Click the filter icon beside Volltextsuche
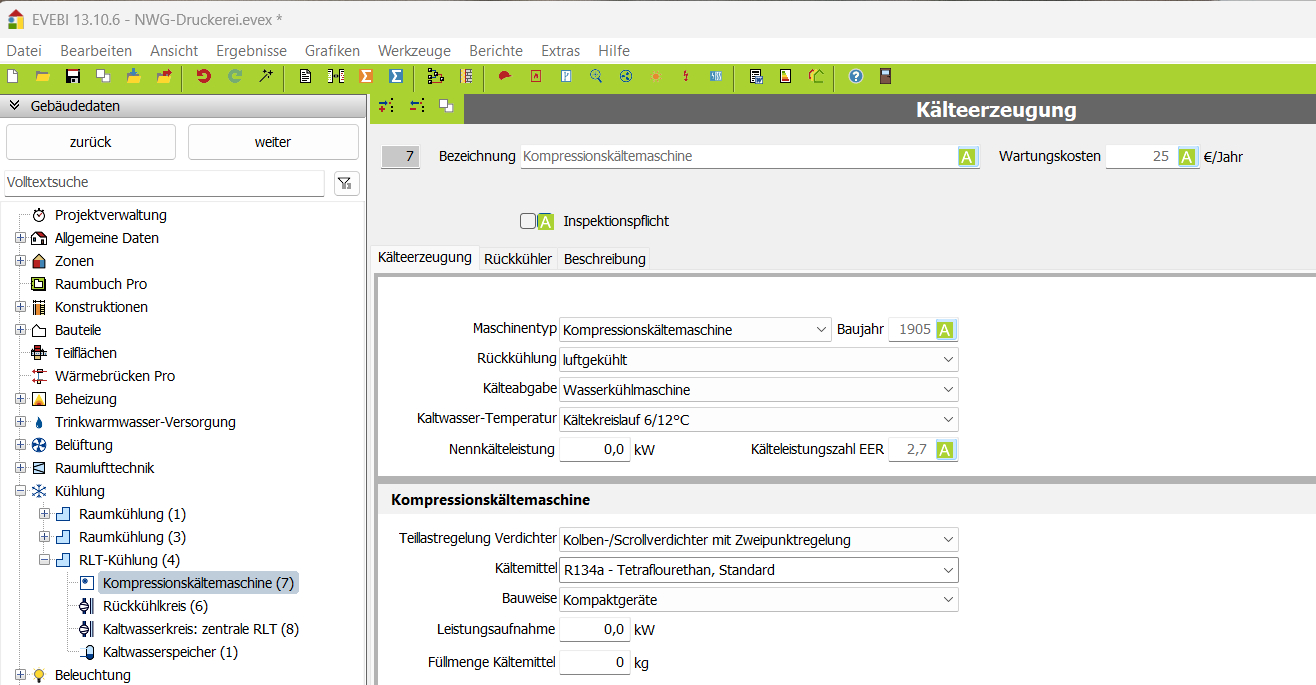 pos(346,182)
